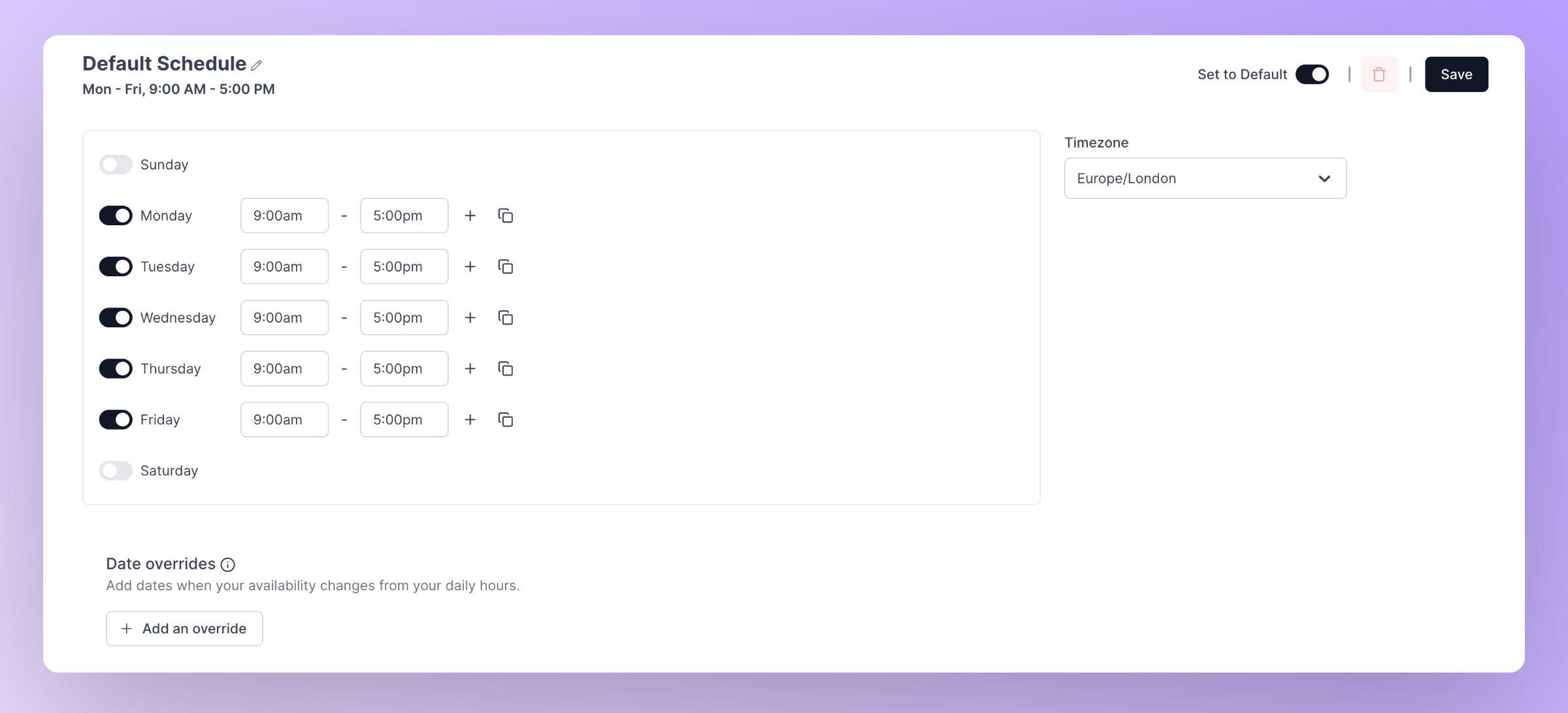This screenshot has height=713, width=1568.
Task: Copy Monday's times to other days
Action: [506, 215]
